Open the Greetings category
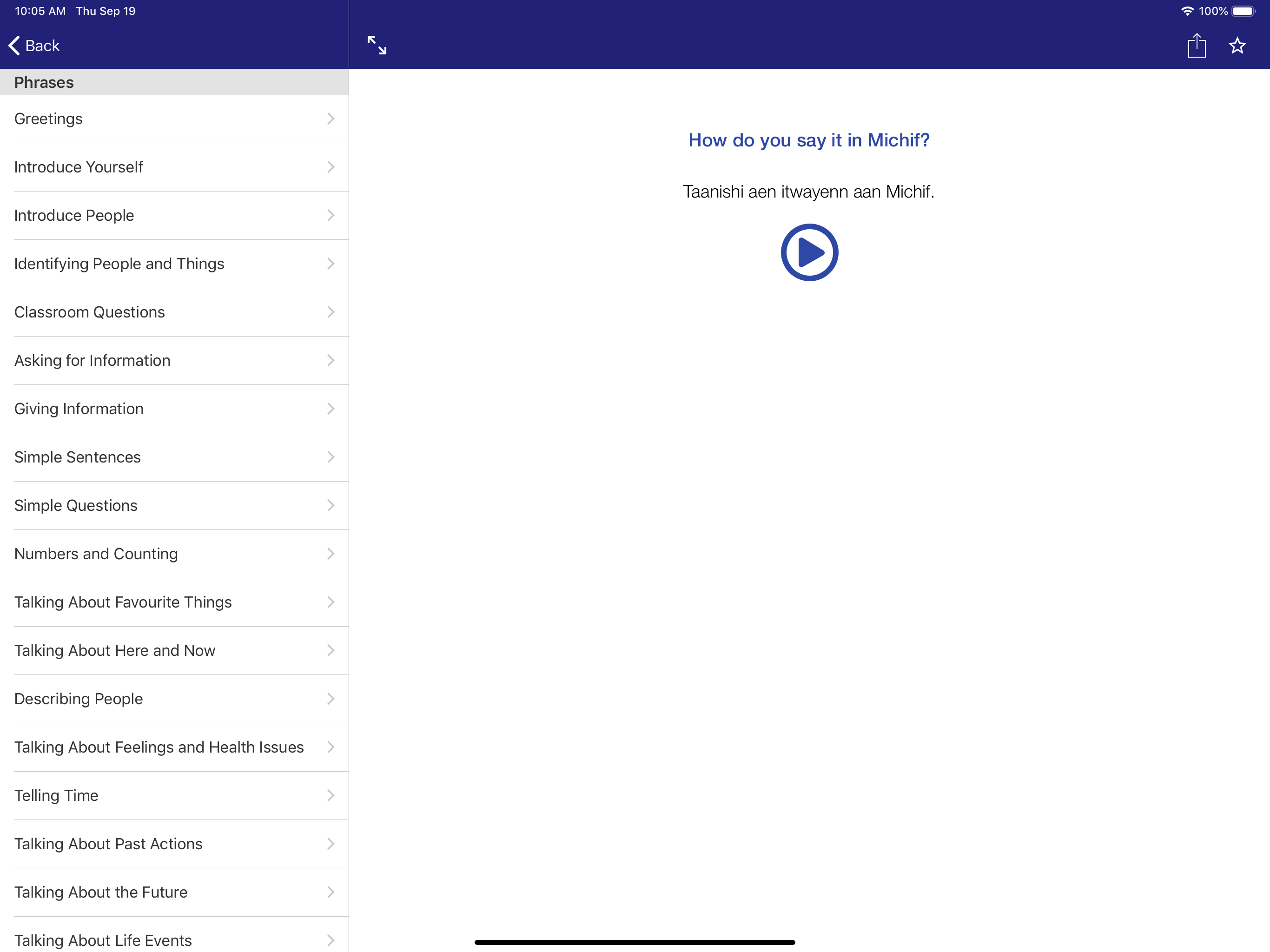This screenshot has width=1270, height=952. [174, 119]
